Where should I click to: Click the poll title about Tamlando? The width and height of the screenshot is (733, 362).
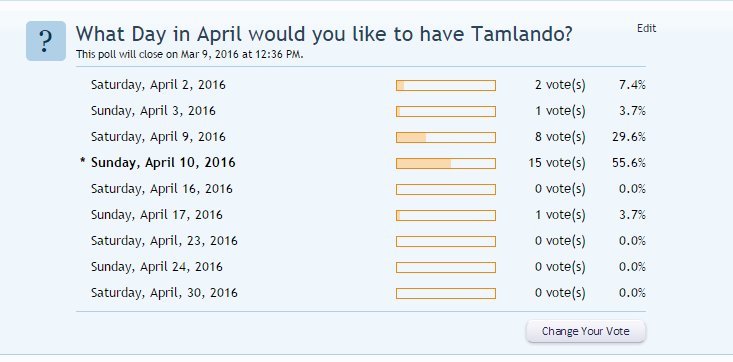click(324, 34)
